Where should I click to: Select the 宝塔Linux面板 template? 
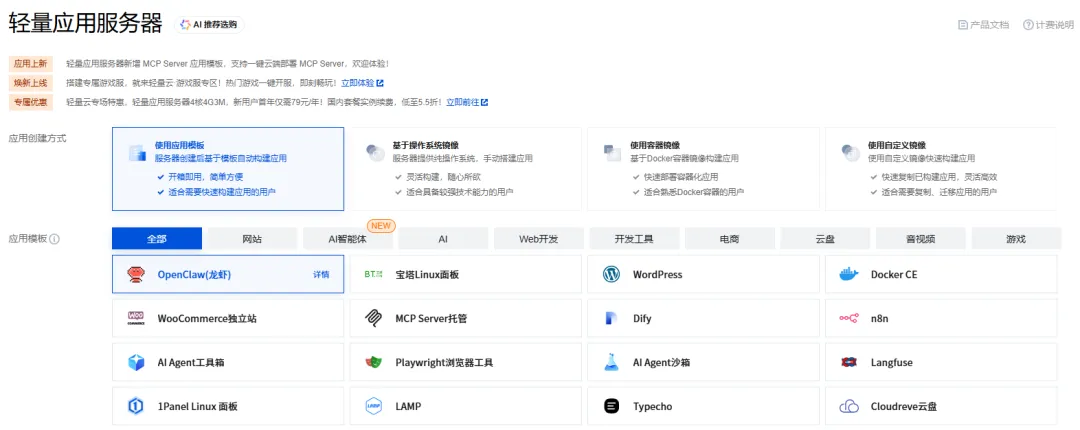click(466, 274)
